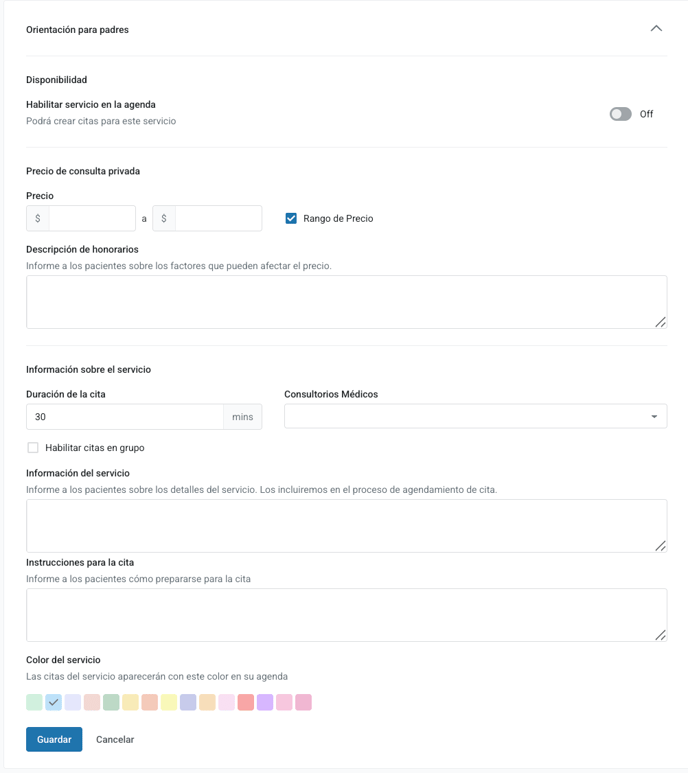688x773 pixels.
Task: Choose the purple color swatch
Action: coord(265,702)
